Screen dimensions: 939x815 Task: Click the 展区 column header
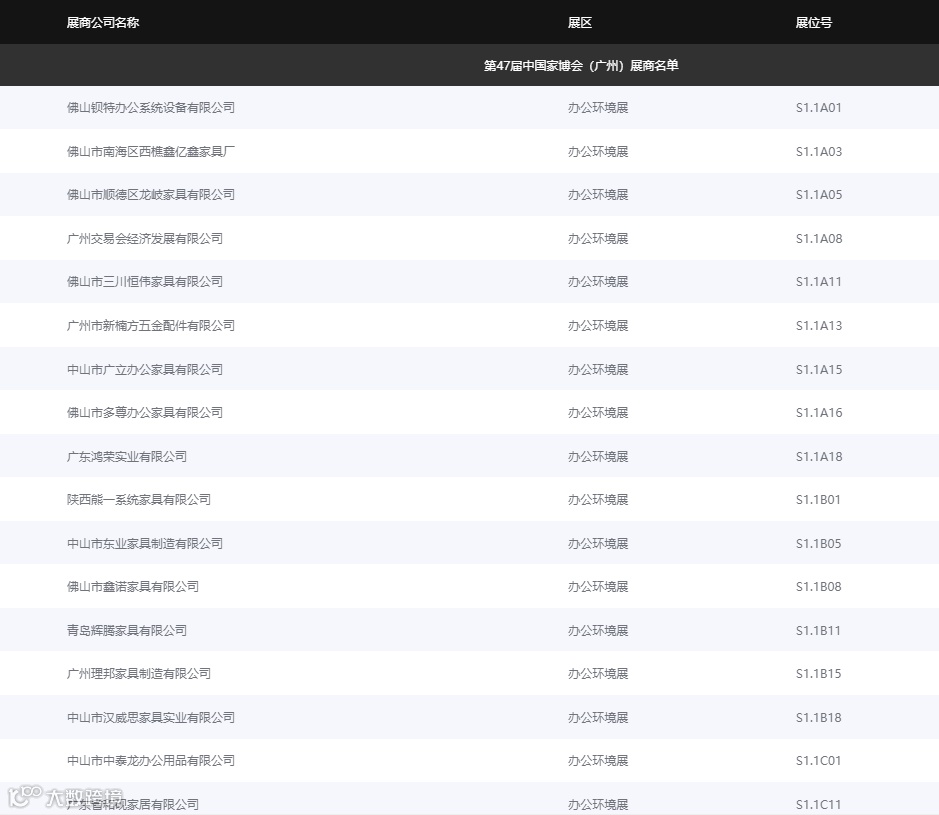tap(580, 23)
